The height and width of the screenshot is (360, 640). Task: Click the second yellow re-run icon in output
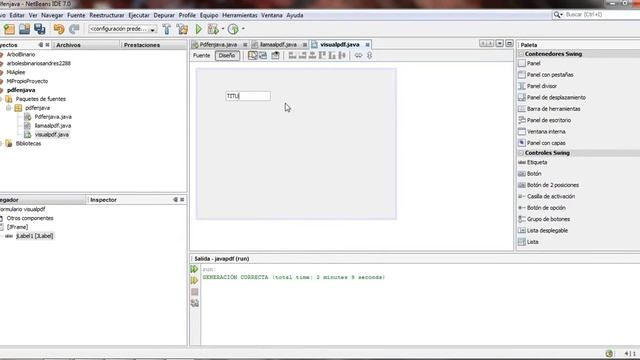(x=194, y=280)
